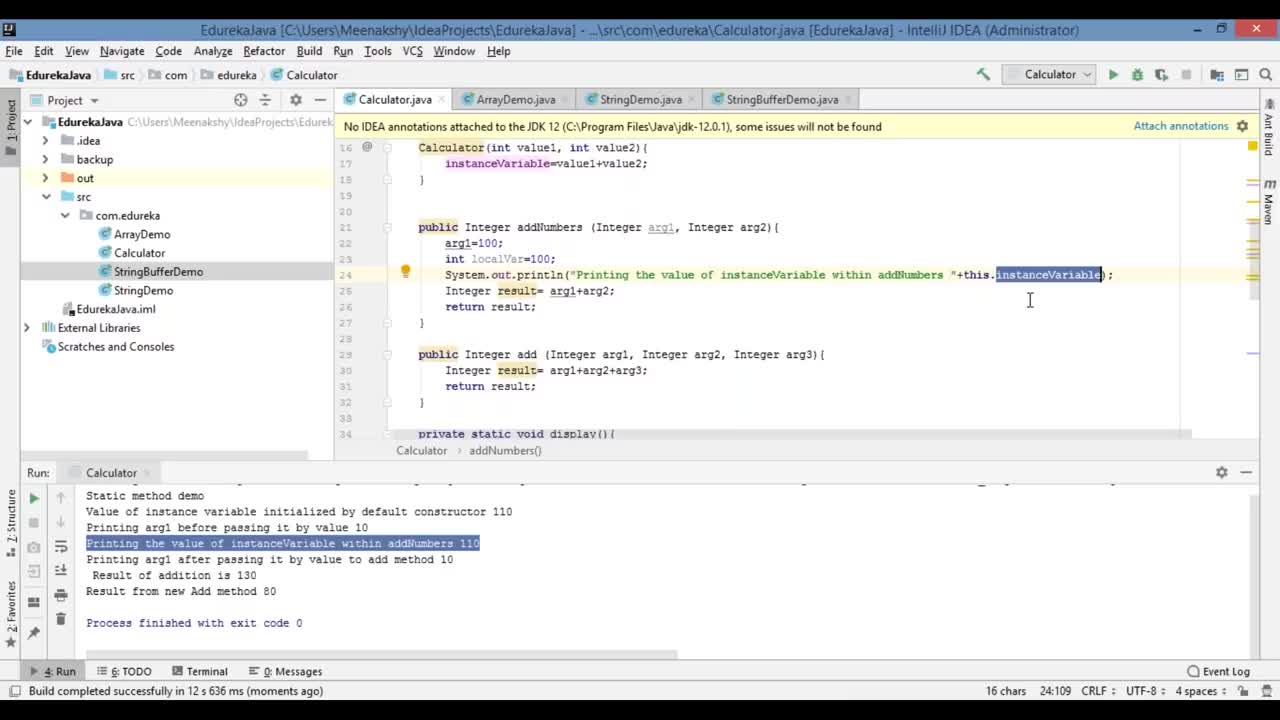Image resolution: width=1280 pixels, height=720 pixels.
Task: Click the Stop icon in the Run panel
Action: coord(34,522)
